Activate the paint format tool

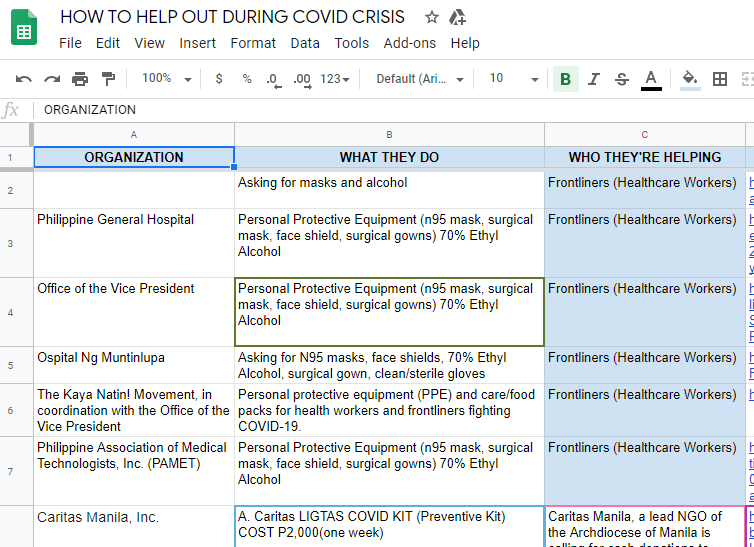point(108,79)
